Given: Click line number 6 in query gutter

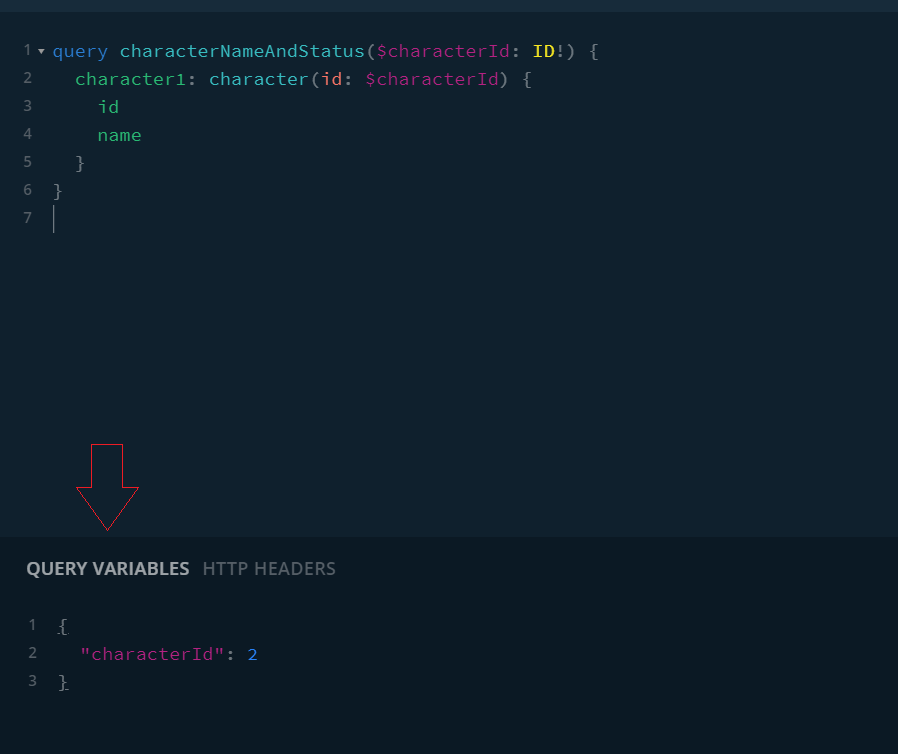Looking at the screenshot, I should coord(27,190).
